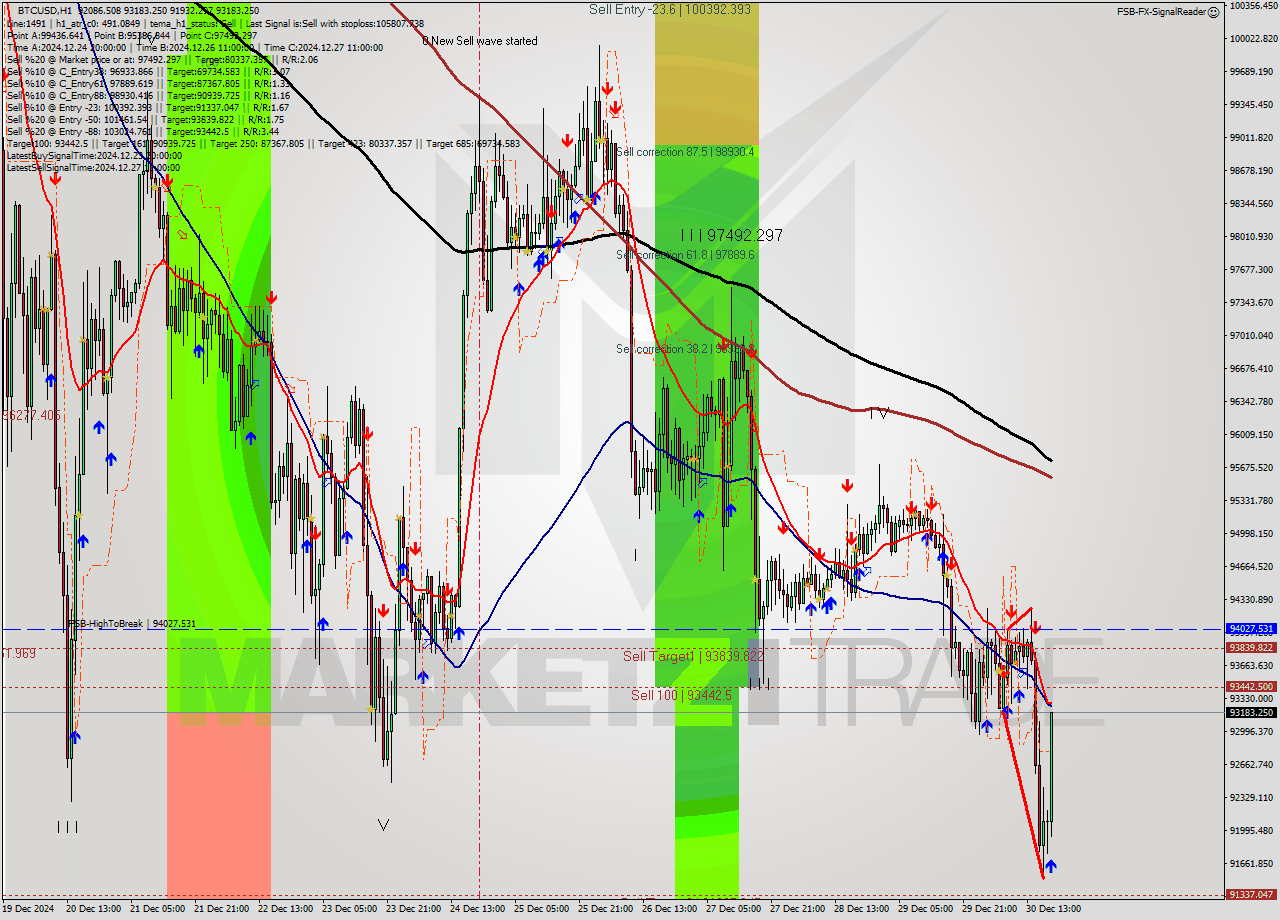Click the 'Sell 100 | 93442.5' label
The image size is (1280, 920).
pyautogui.click(x=681, y=695)
